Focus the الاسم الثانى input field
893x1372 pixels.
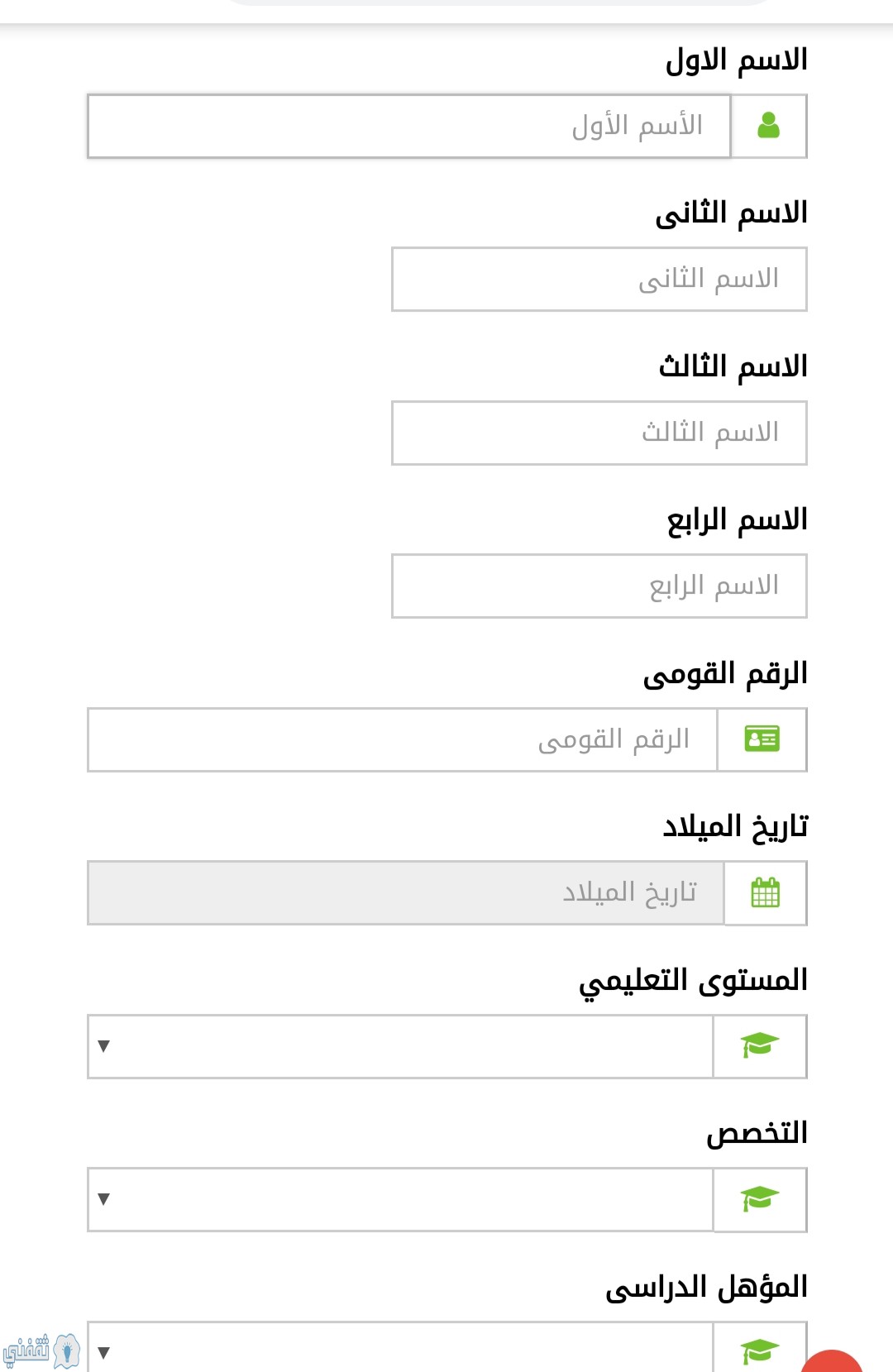coord(599,280)
